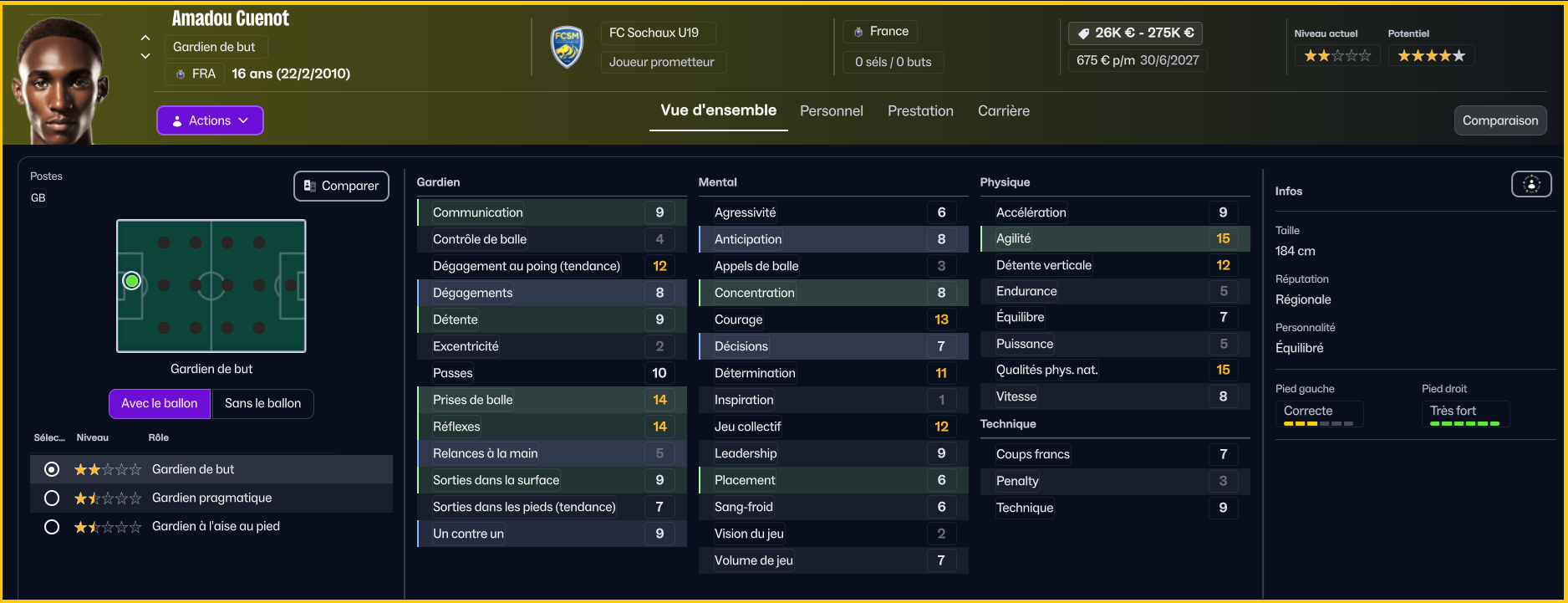Go to next player with down chevron
1568x603 pixels.
click(145, 56)
